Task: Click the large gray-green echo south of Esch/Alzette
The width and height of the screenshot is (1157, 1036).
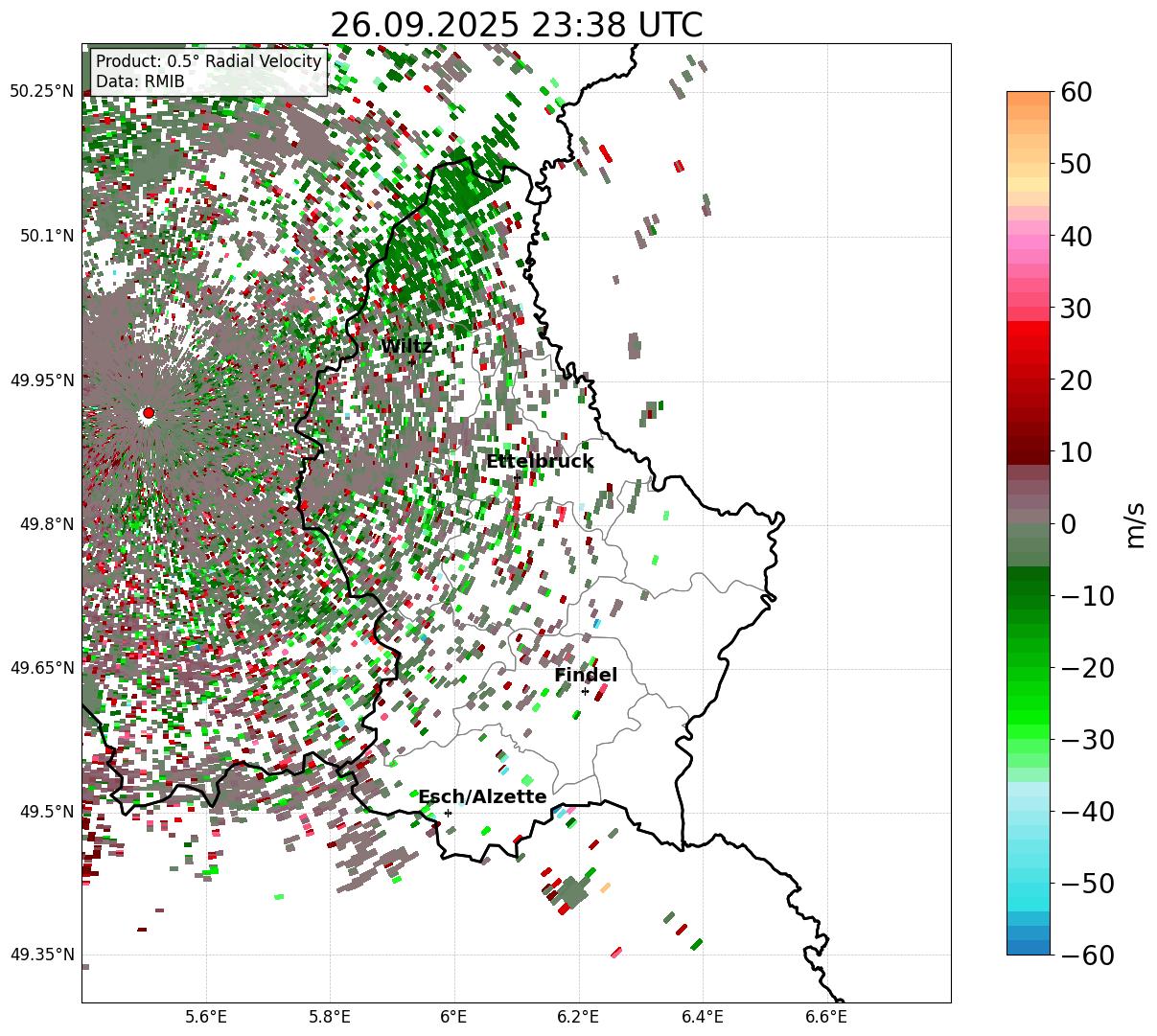Action: pos(572,891)
